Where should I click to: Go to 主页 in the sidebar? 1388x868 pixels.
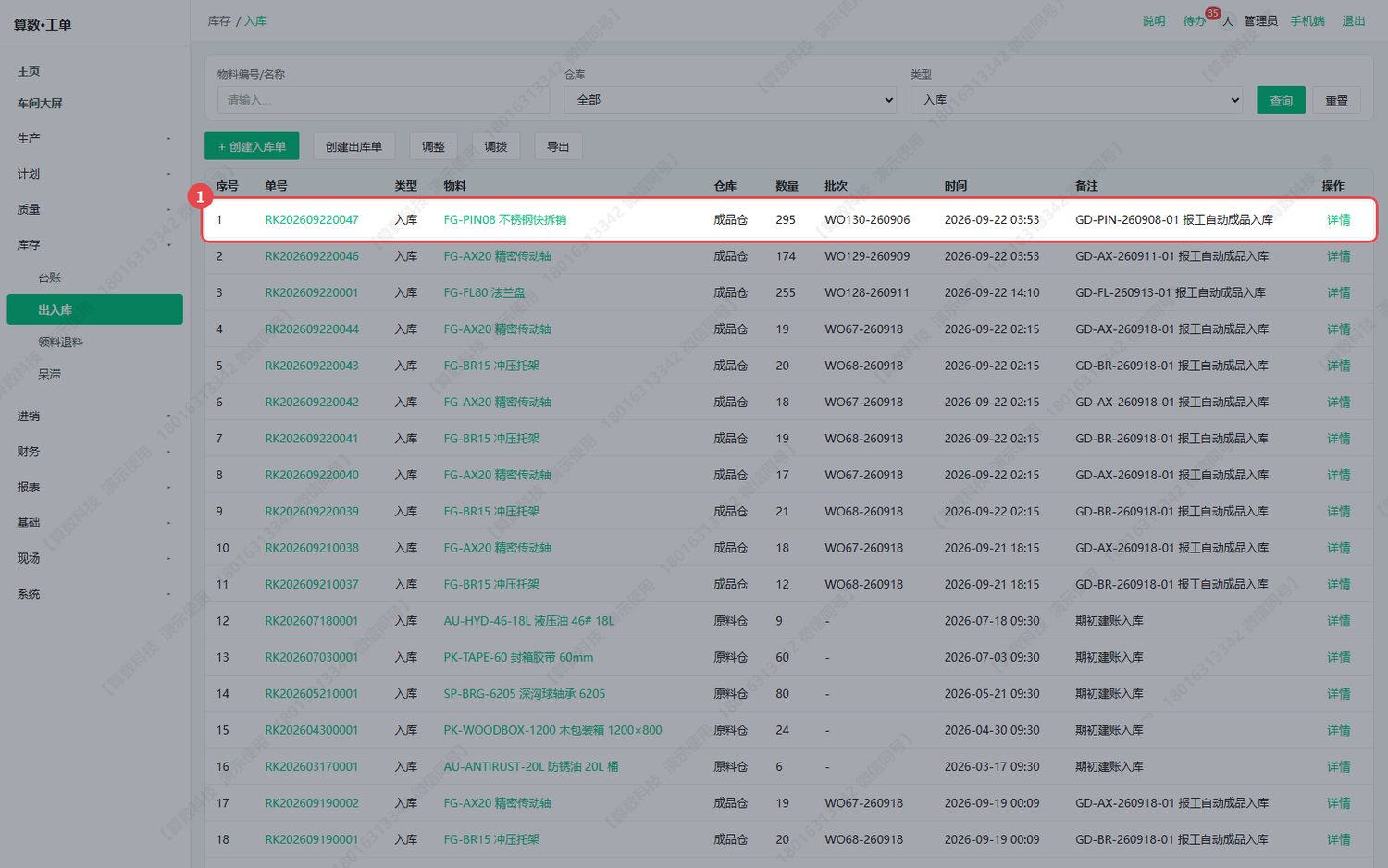tap(94, 71)
